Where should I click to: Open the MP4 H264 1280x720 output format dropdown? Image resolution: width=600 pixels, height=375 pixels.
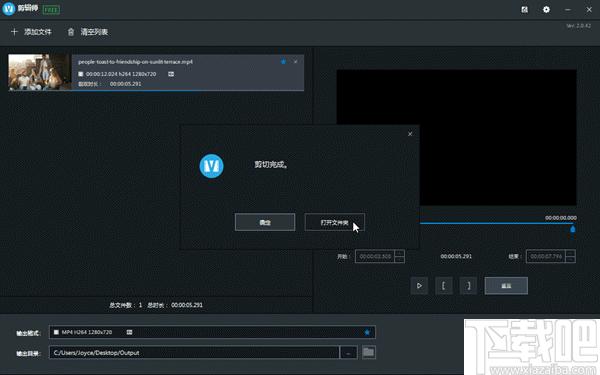tap(212, 332)
